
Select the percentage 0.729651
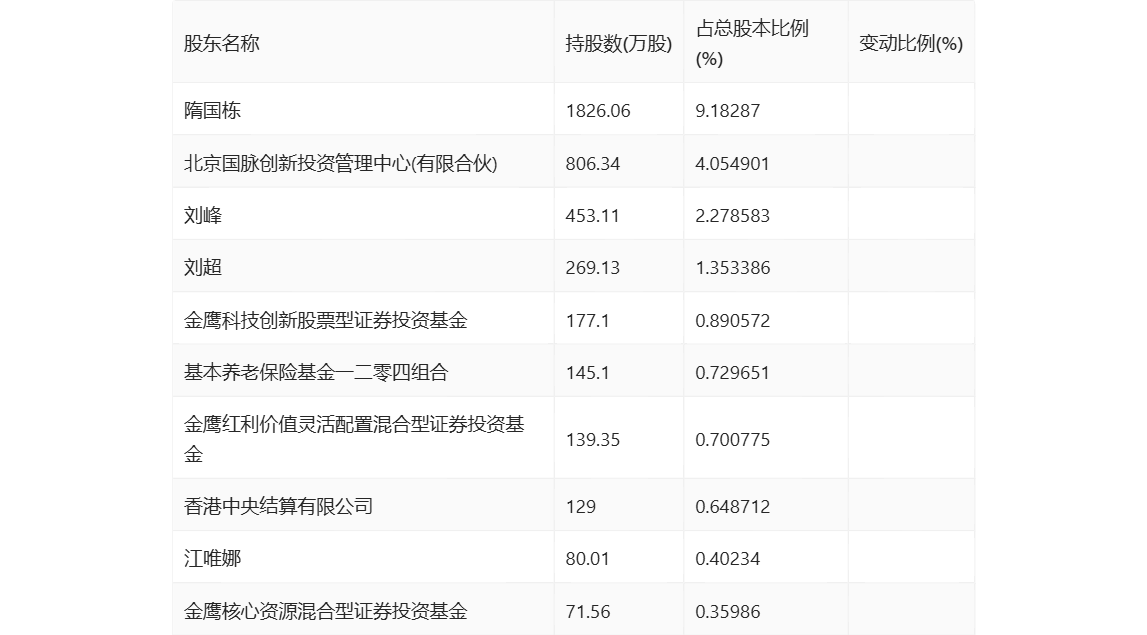tap(732, 373)
